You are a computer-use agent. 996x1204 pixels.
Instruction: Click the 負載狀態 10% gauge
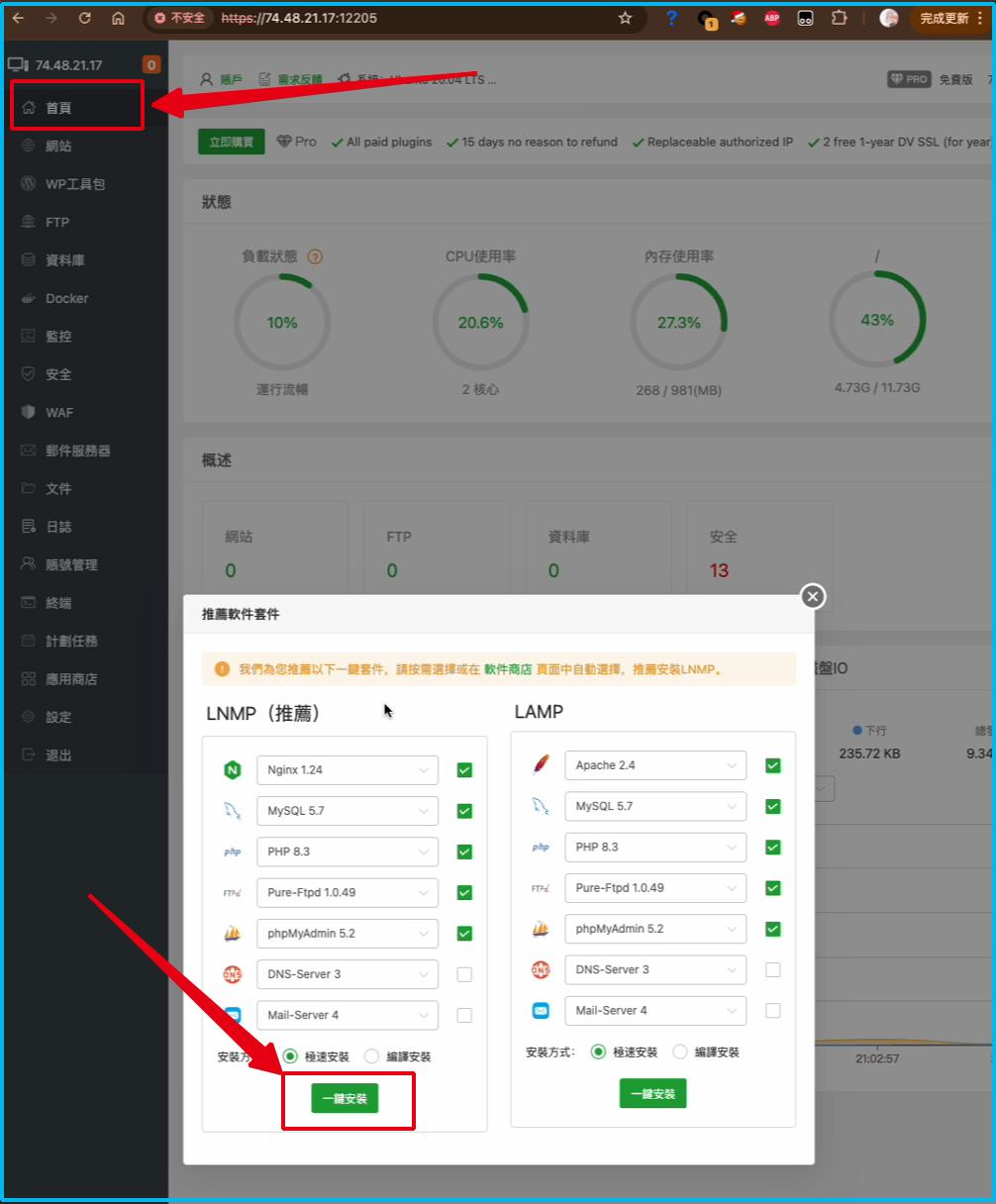[282, 323]
